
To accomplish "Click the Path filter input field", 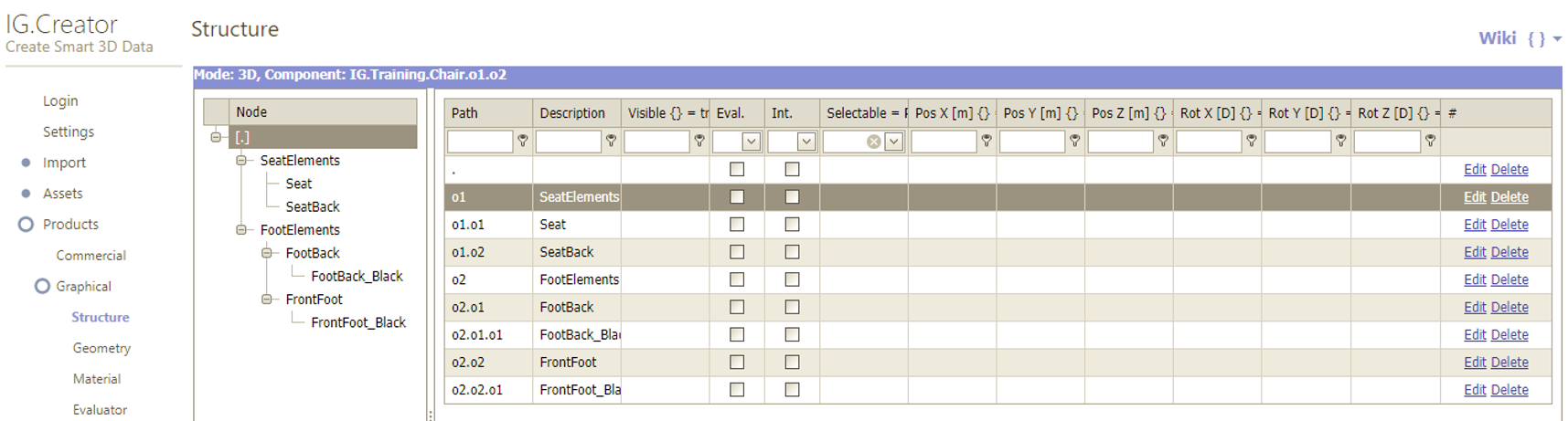I will click(480, 142).
